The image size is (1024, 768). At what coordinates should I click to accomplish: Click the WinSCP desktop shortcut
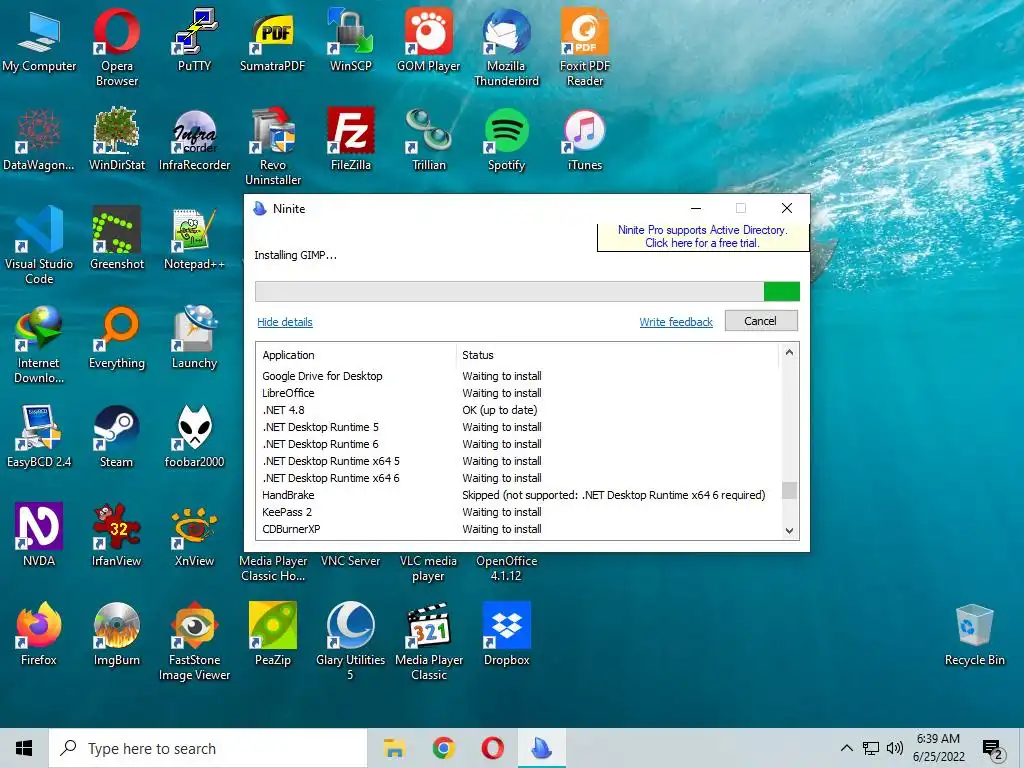pos(351,39)
